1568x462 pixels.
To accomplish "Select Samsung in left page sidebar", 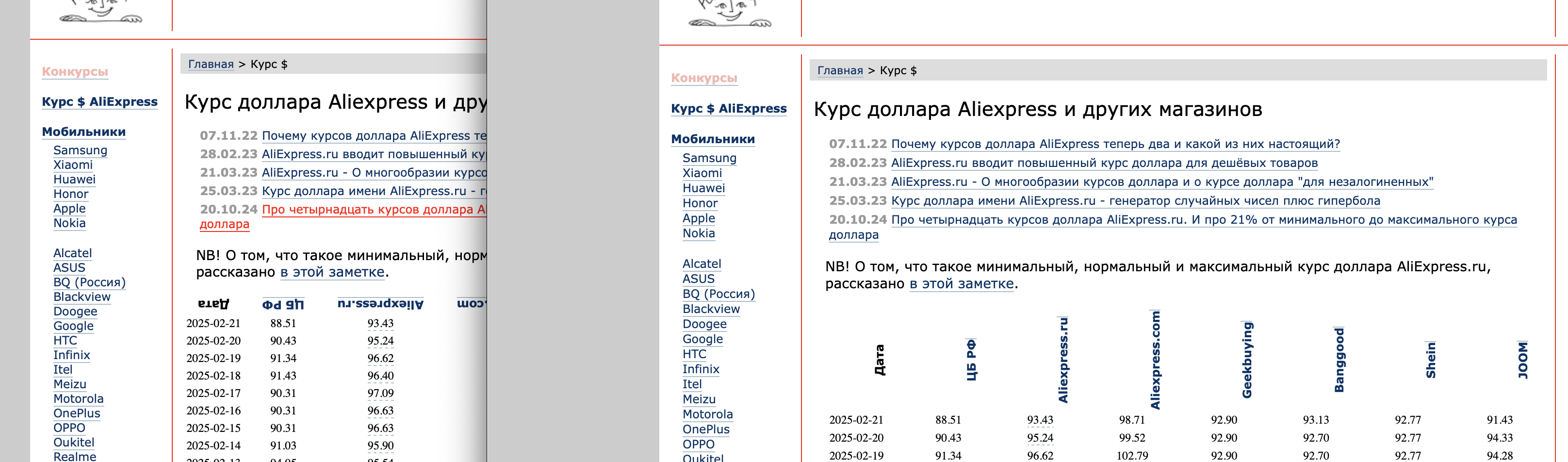I will pos(81,150).
